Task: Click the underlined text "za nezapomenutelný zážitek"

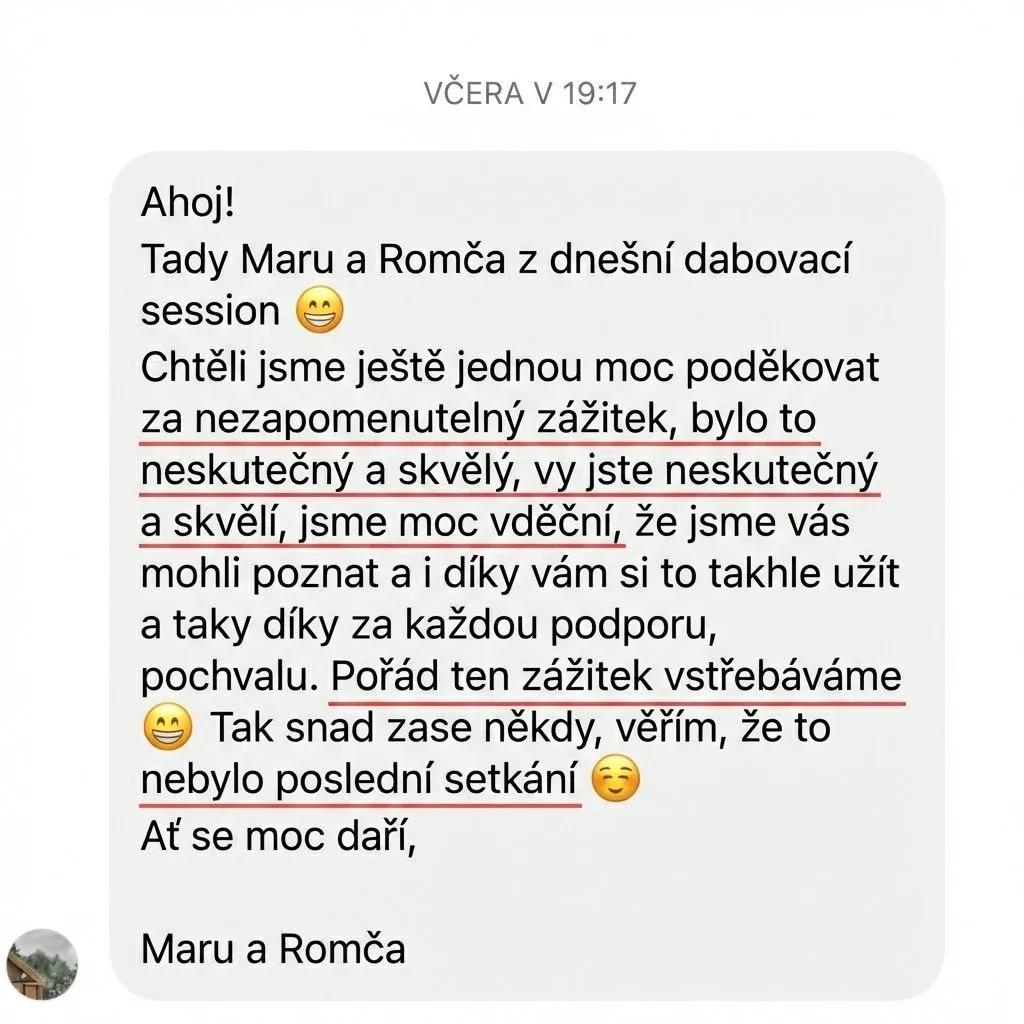Action: coord(404,419)
